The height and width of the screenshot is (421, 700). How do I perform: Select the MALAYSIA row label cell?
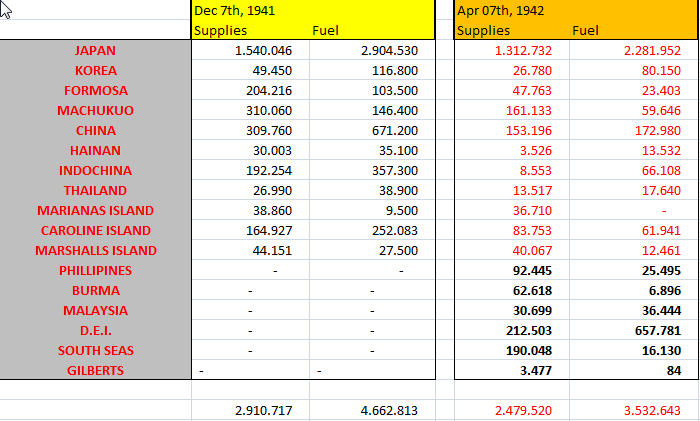coord(95,310)
